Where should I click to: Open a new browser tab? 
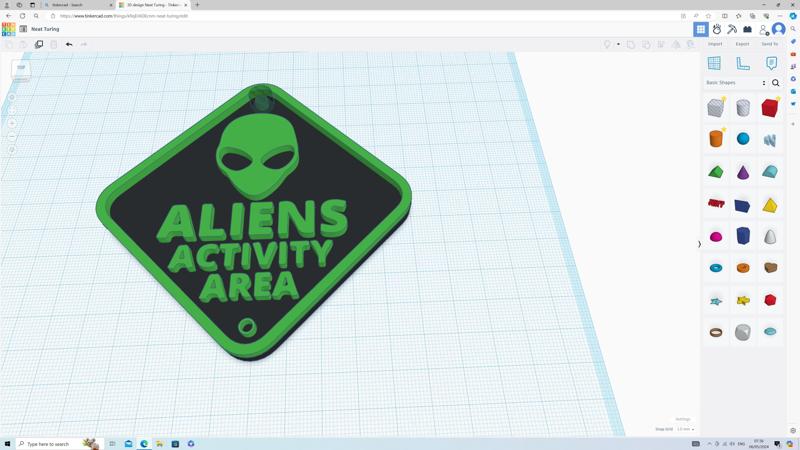(197, 5)
